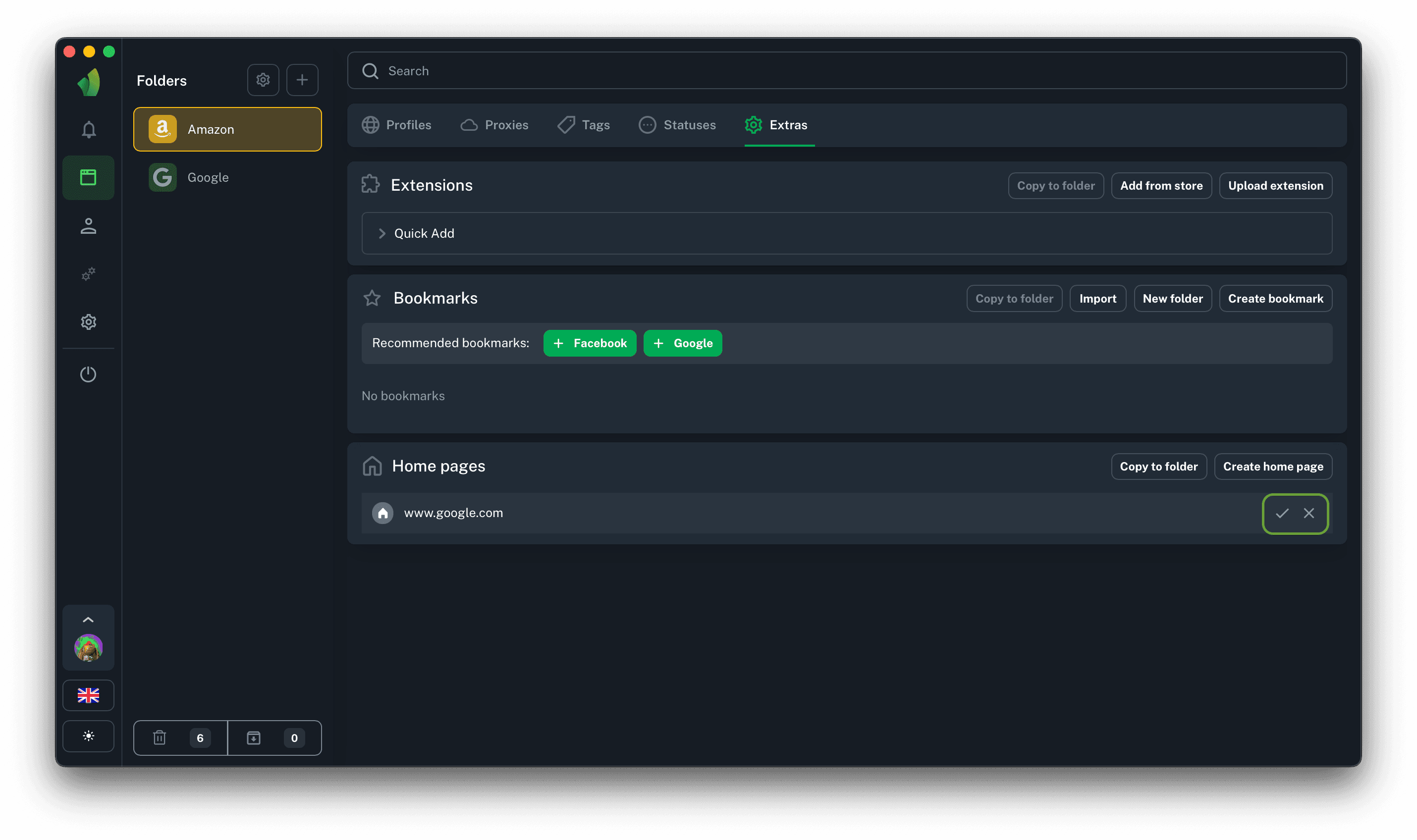Open the language selector with UK flag
Image resolution: width=1417 pixels, height=840 pixels.
88,695
